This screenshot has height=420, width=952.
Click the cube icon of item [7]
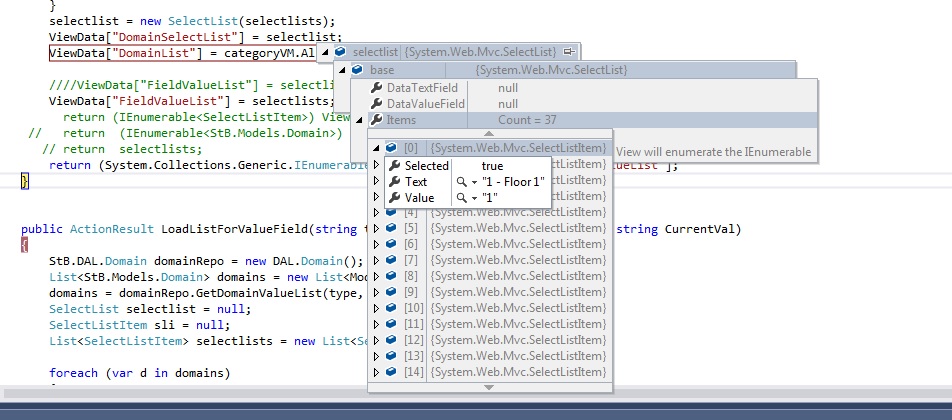(392, 260)
